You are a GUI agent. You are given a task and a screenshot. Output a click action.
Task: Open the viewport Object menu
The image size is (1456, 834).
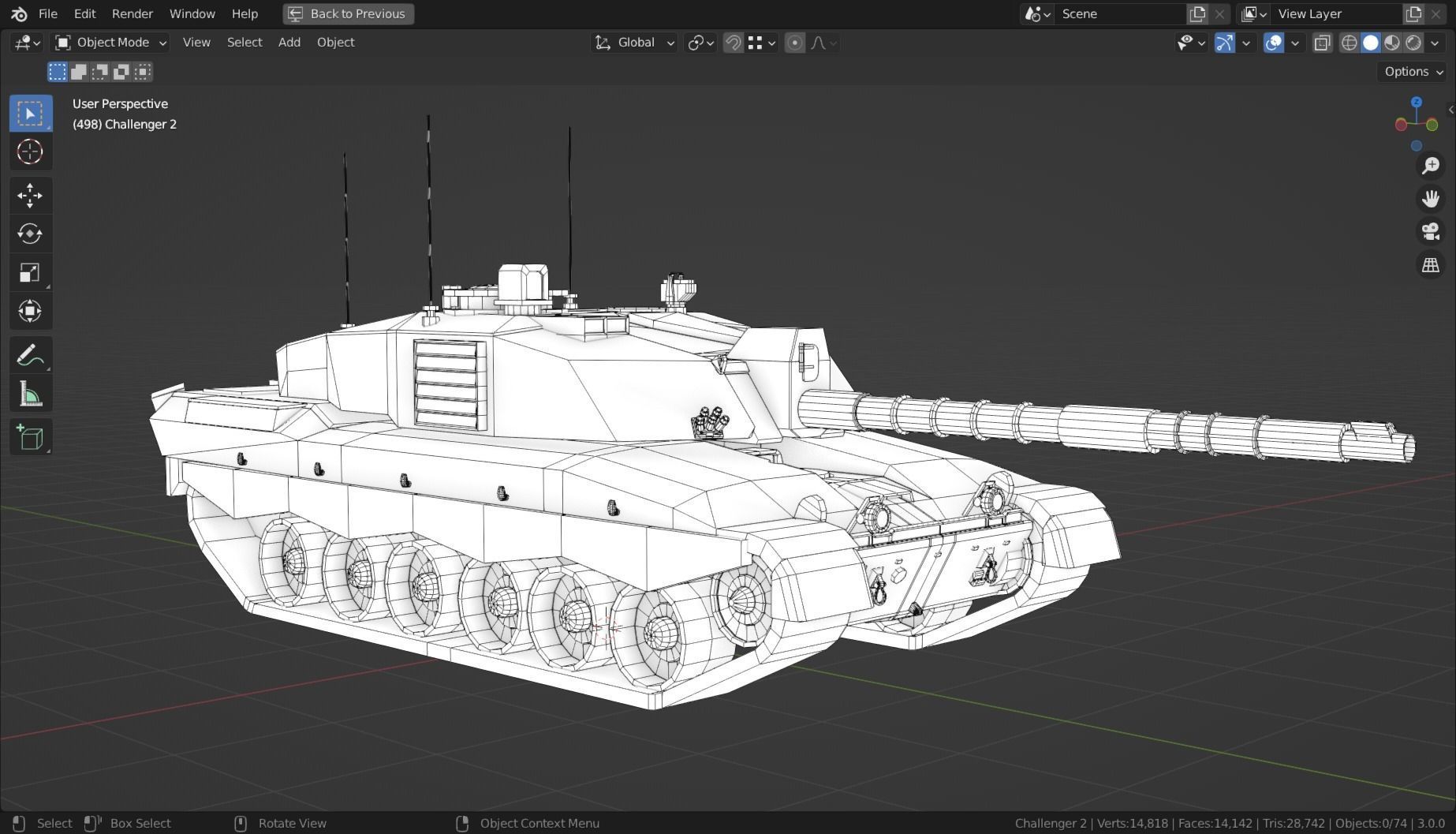[335, 43]
